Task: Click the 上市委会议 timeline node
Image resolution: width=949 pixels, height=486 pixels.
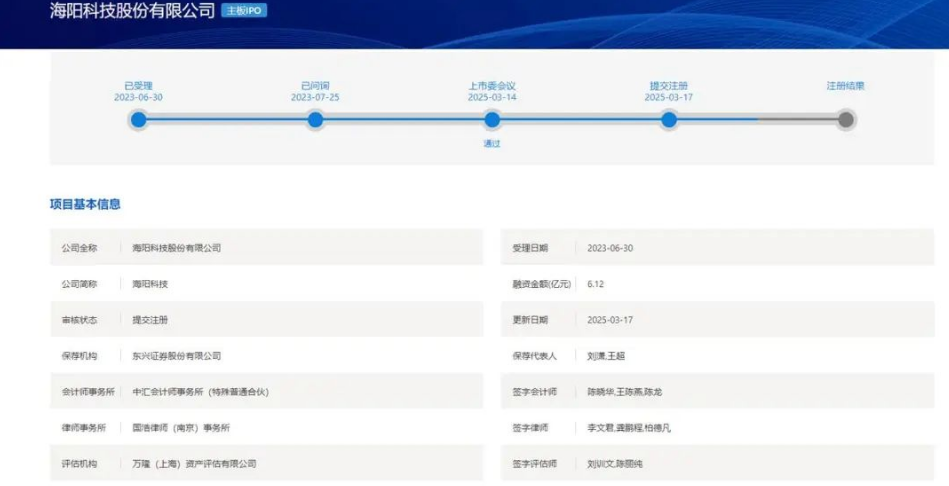Action: [x=492, y=120]
